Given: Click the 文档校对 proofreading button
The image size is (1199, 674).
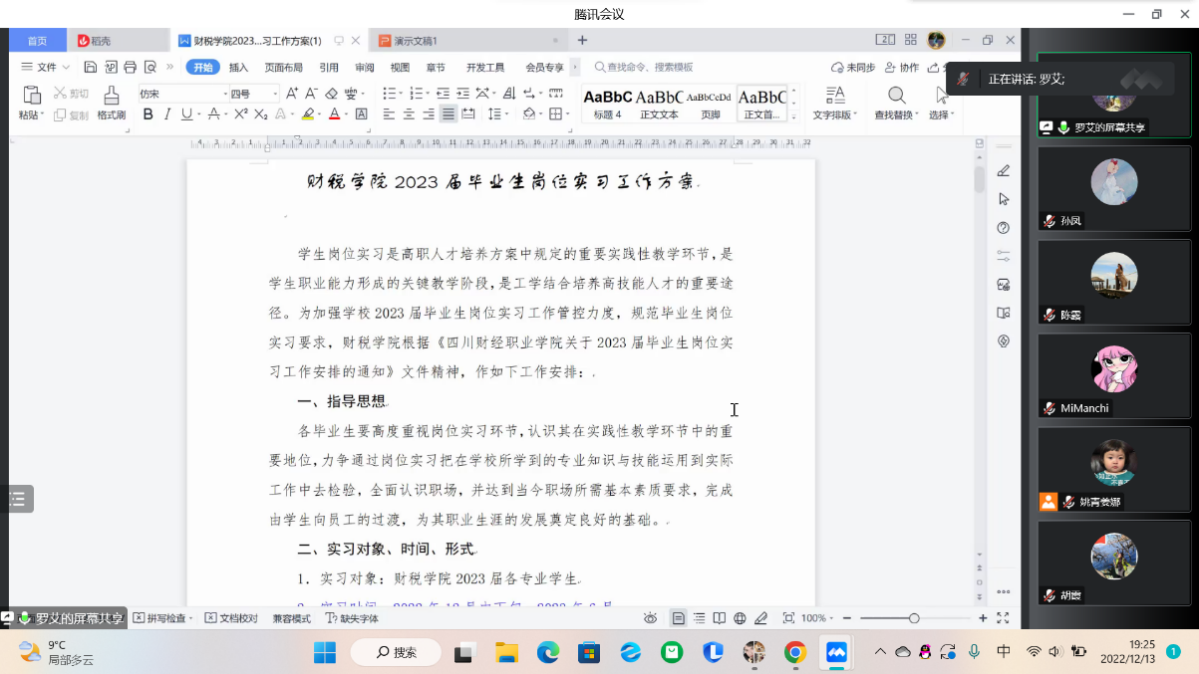Looking at the screenshot, I should pos(232,618).
